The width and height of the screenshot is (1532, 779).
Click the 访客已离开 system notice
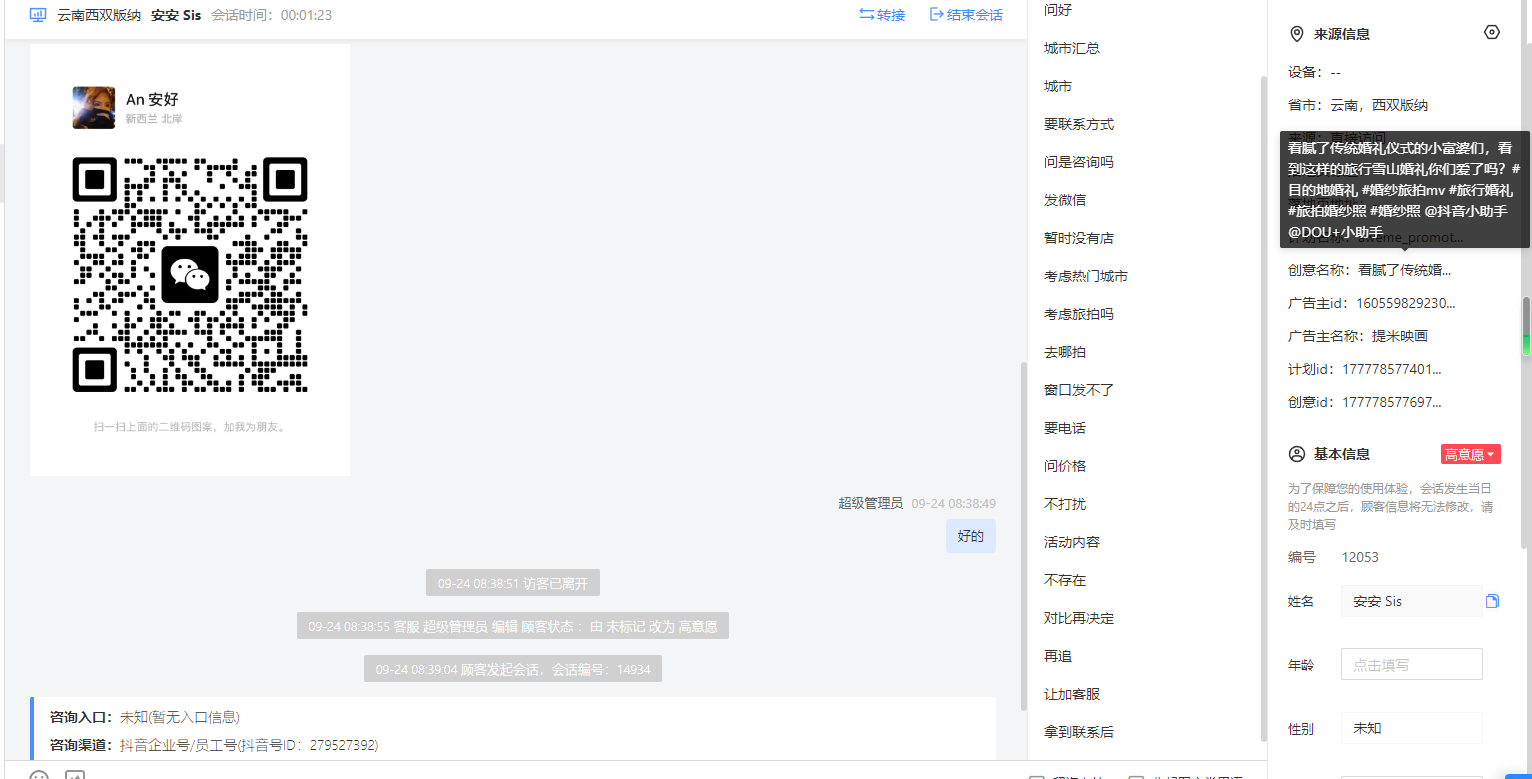click(x=513, y=583)
